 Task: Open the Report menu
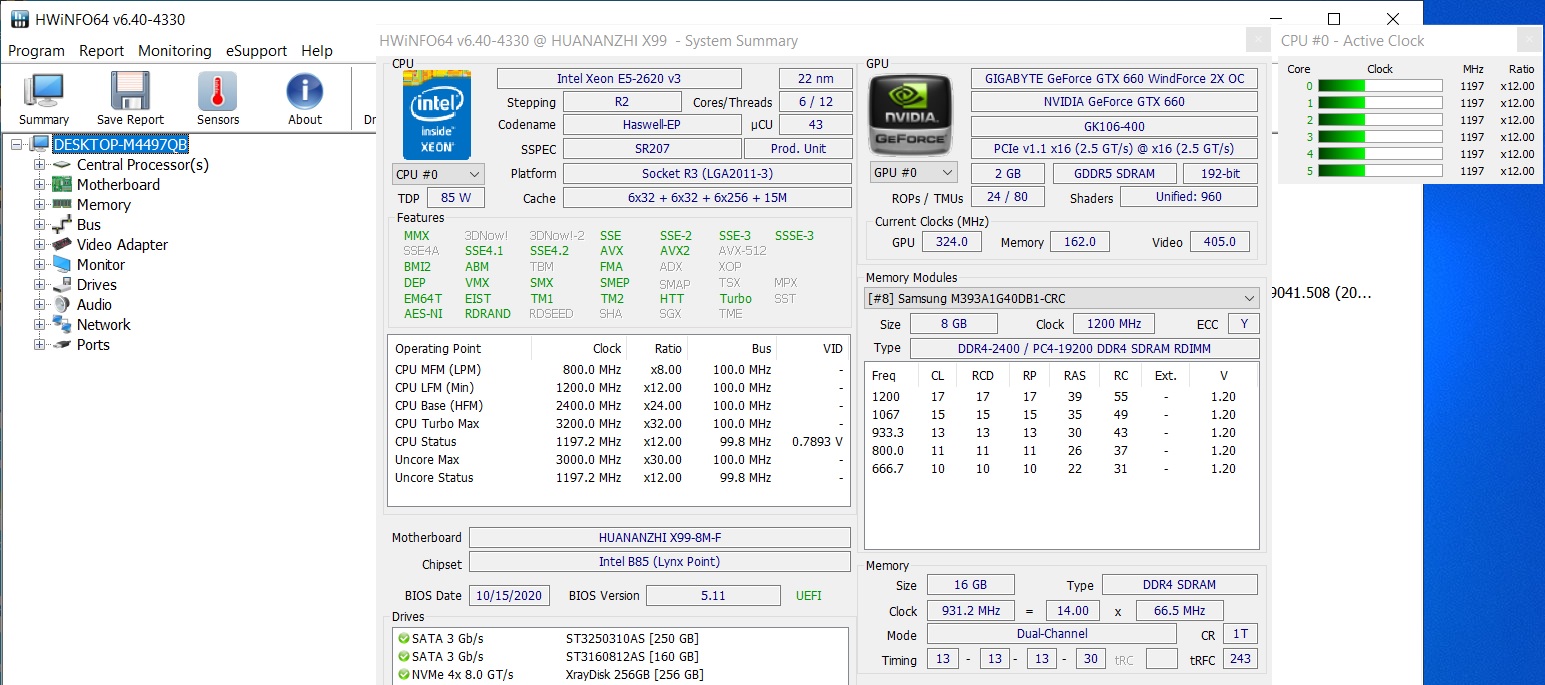(x=101, y=51)
